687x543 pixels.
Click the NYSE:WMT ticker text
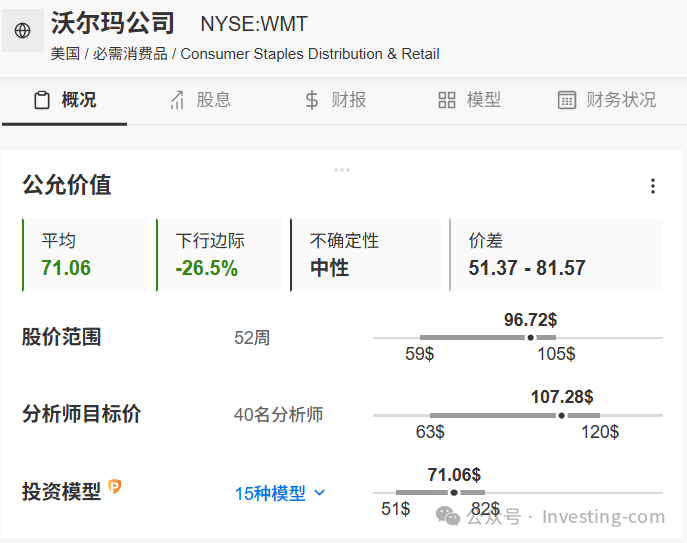pyautogui.click(x=254, y=24)
